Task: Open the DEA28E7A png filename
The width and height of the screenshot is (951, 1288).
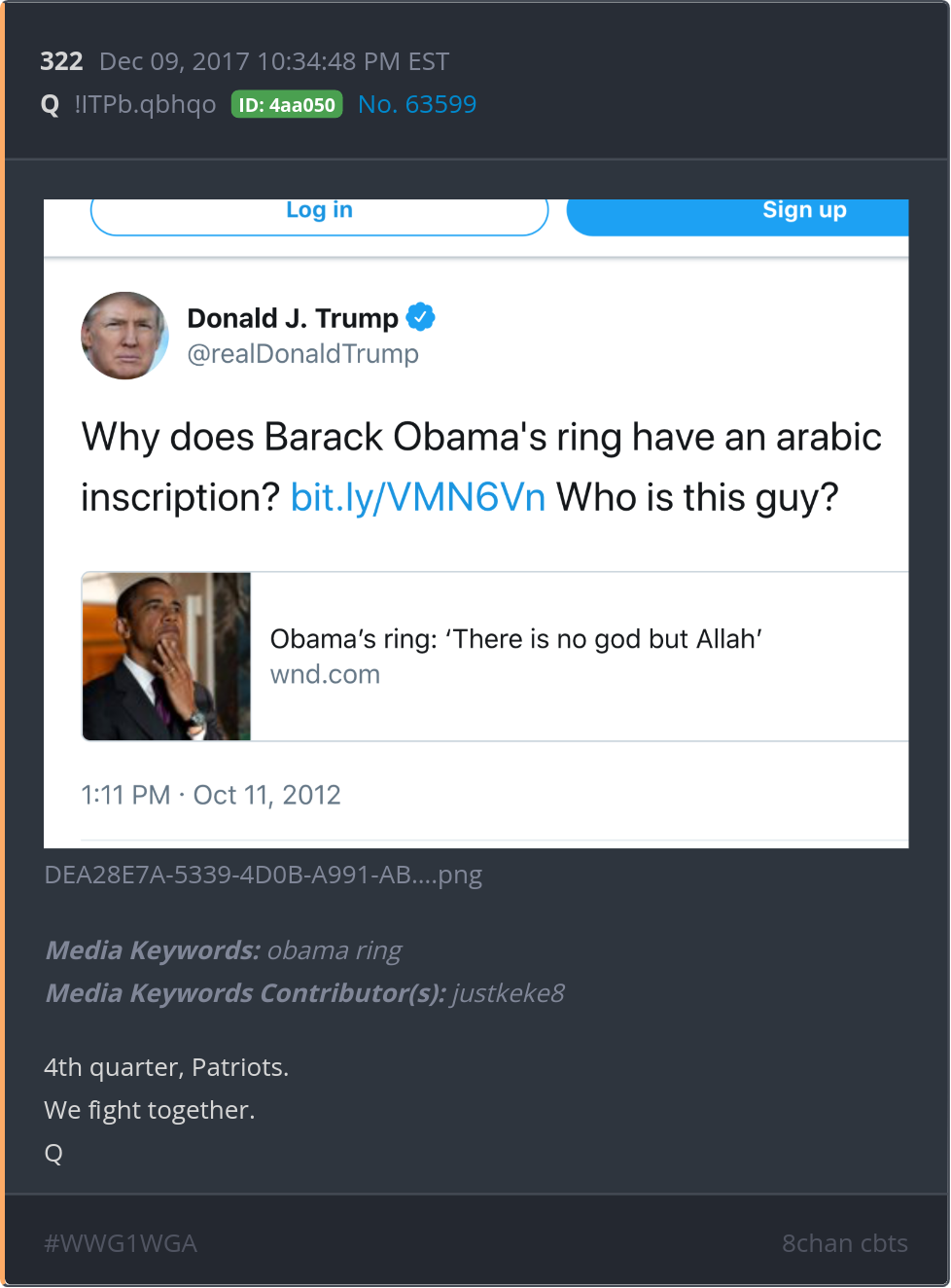Action: 264,875
